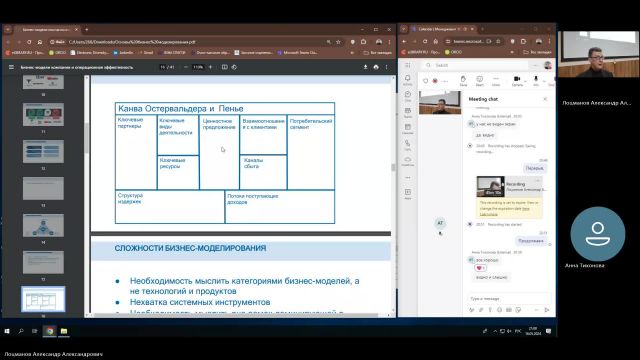Open the eLIBRARY.RU bookmark in the PDF browser window
Image resolution: width=640 pixels, height=360 pixels.
24,53
